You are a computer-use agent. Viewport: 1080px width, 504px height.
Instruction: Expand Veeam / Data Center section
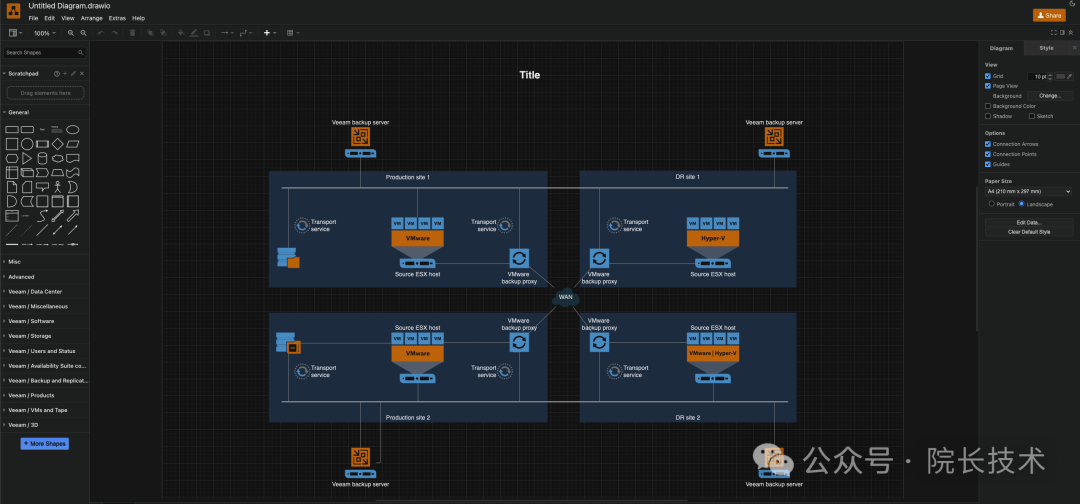[x=45, y=291]
